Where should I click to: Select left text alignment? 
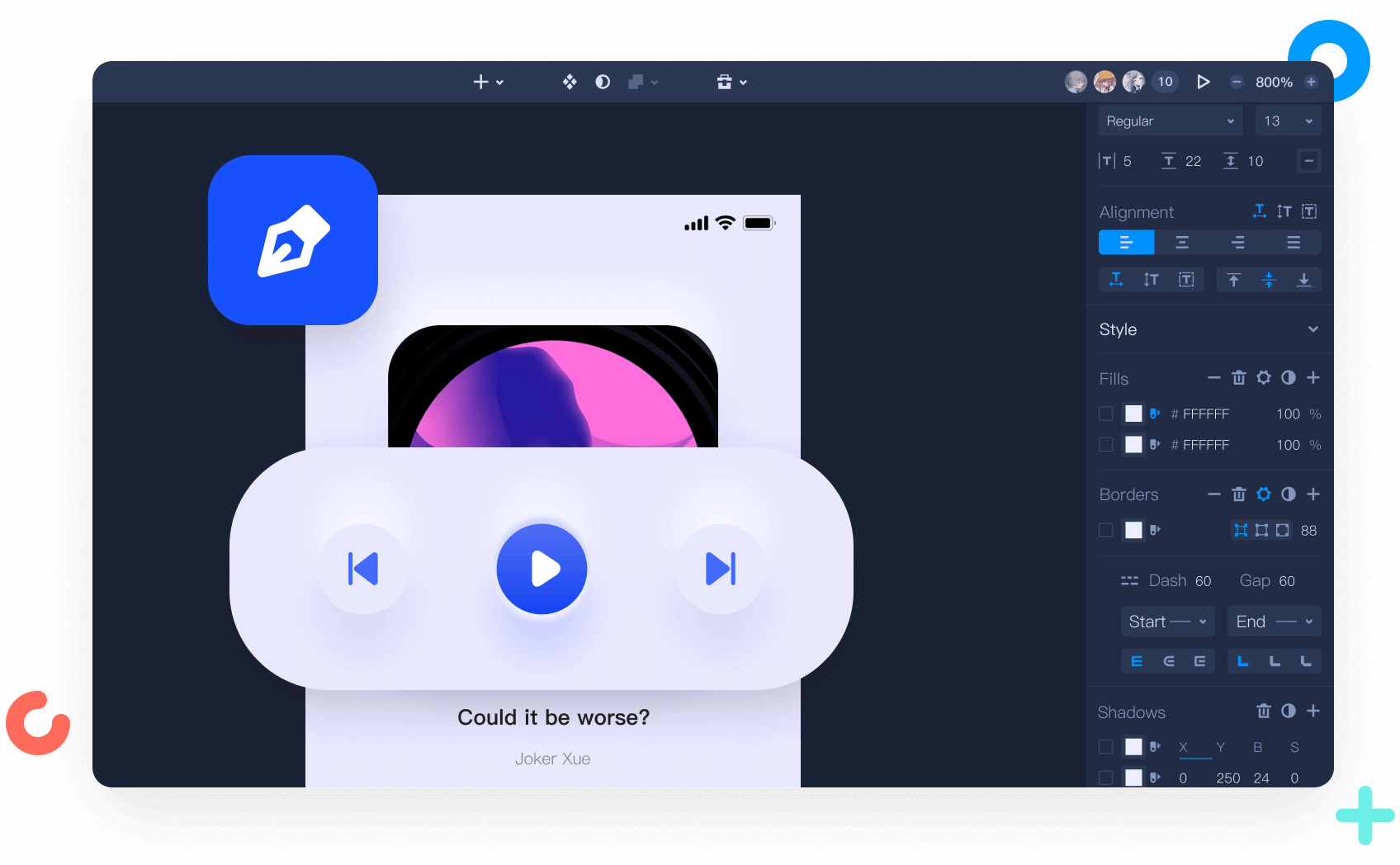tap(1126, 243)
